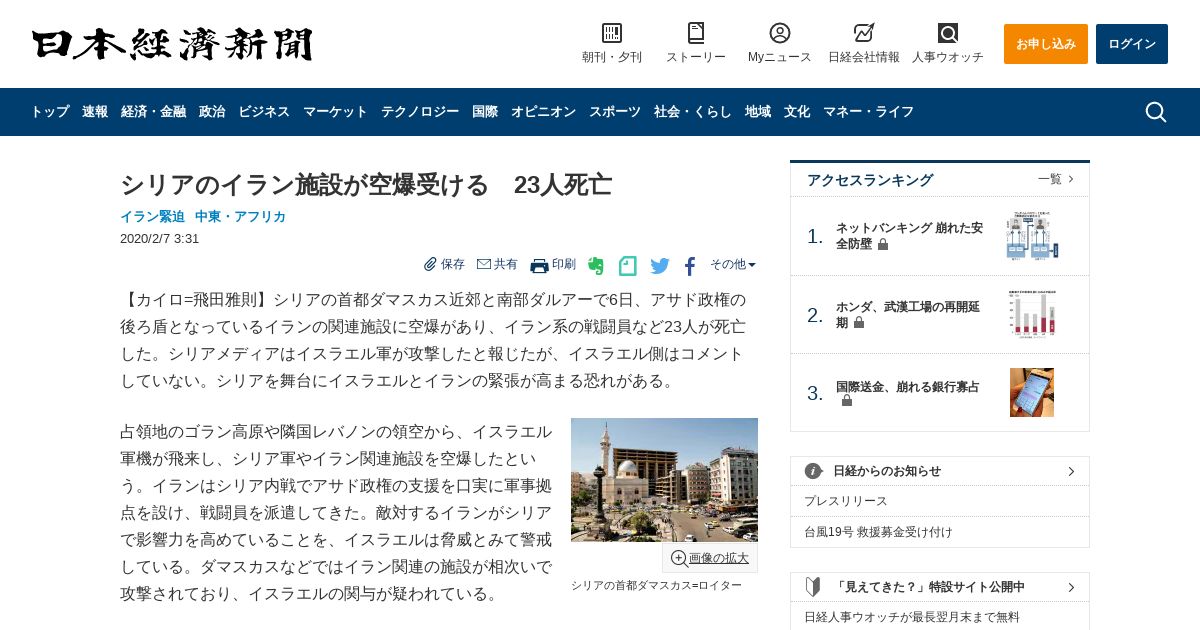The image size is (1200, 630).
Task: Open 一覧 chevron in access ranking
Action: point(1071,179)
